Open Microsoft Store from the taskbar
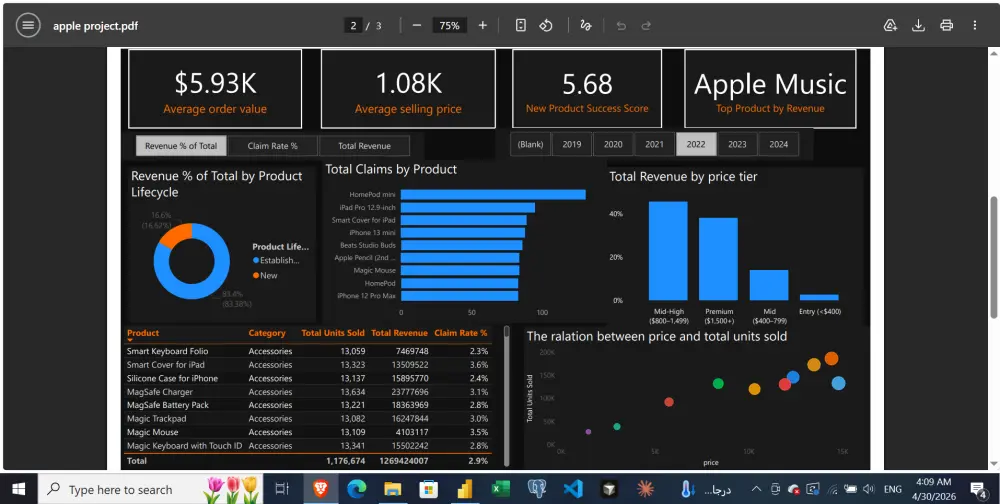This screenshot has height=504, width=1000. [x=429, y=489]
